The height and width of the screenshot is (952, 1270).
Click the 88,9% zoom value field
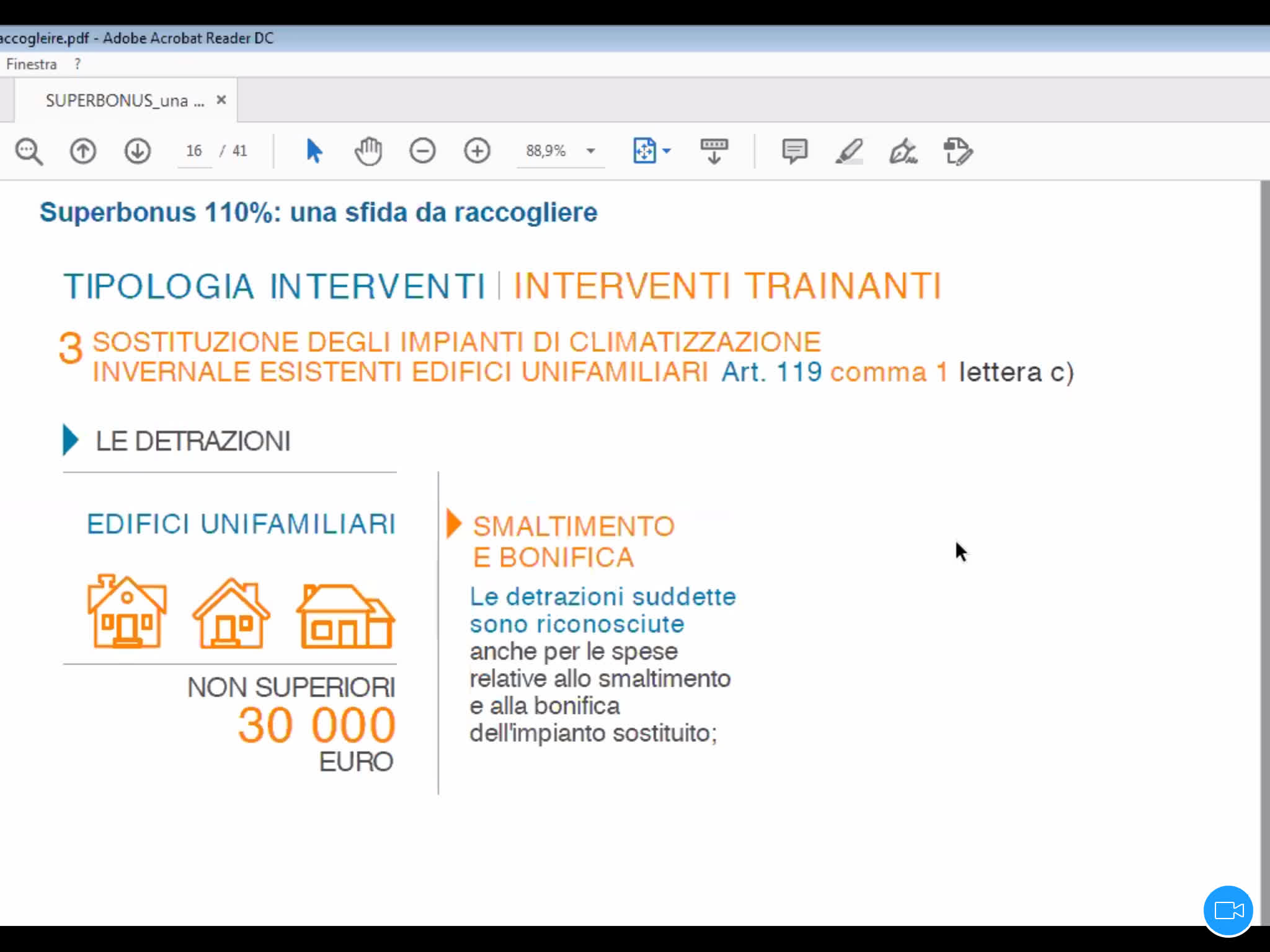[x=546, y=151]
